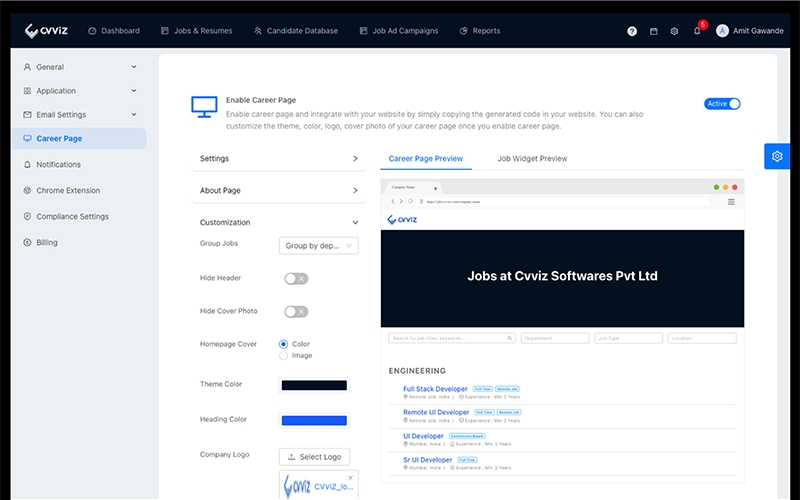
Task: Click the Select Logo button
Action: (314, 457)
